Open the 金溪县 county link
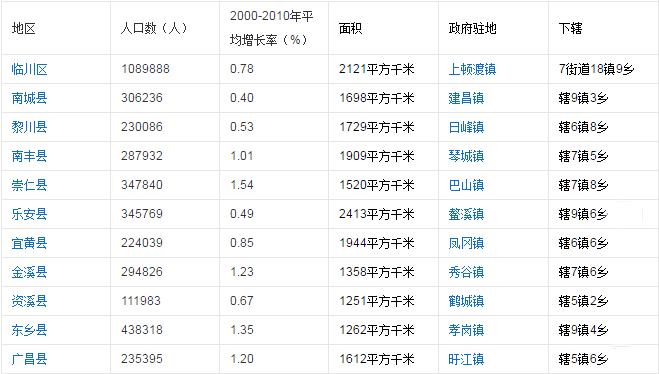This screenshot has width=659, height=374. [29, 272]
